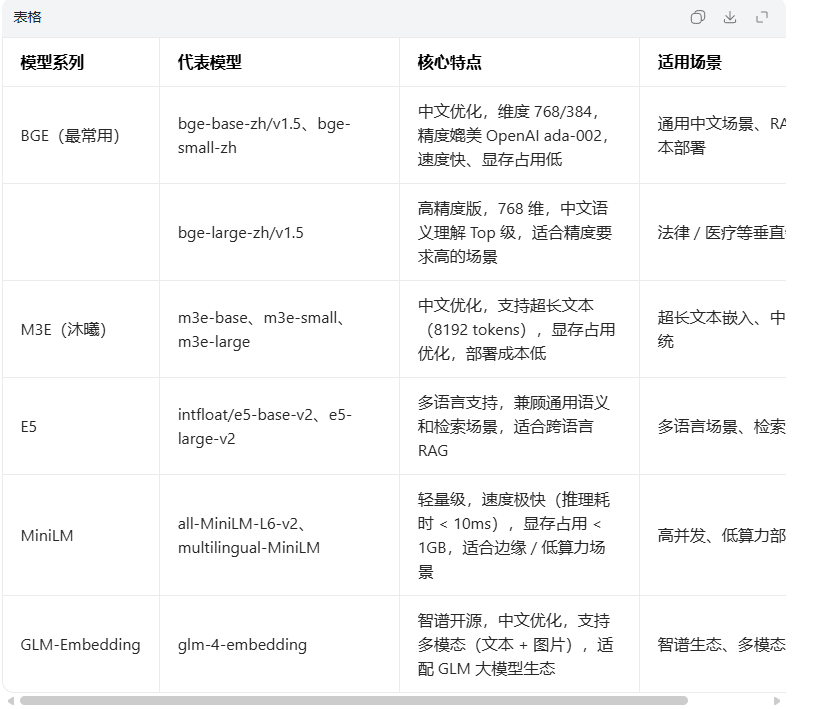Copy the table with the copy icon
Screen dimensions: 813x709
697,18
